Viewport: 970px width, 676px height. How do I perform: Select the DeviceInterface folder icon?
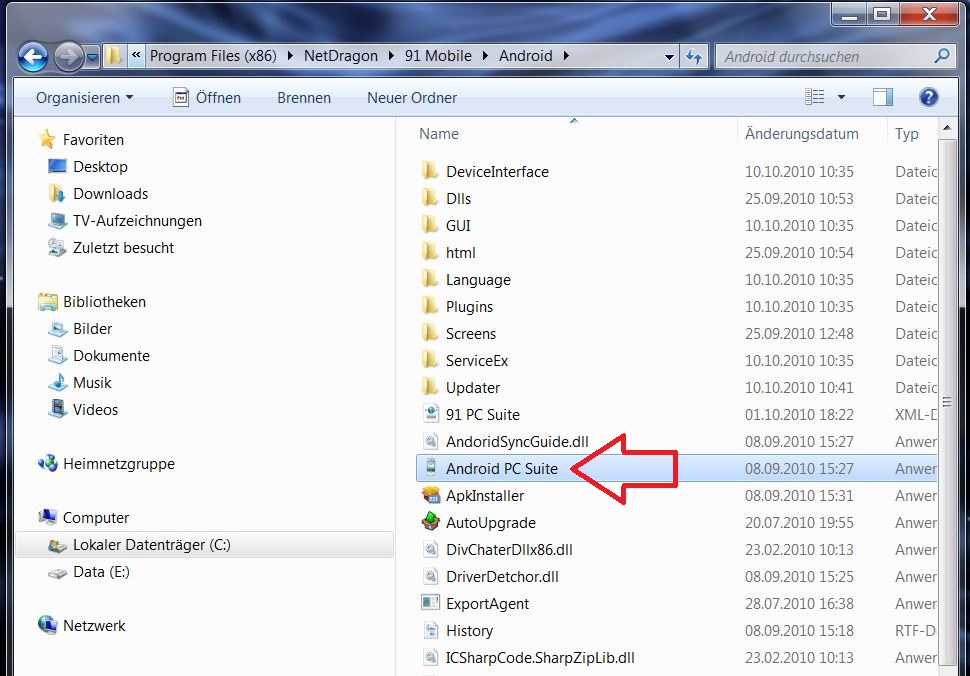430,171
